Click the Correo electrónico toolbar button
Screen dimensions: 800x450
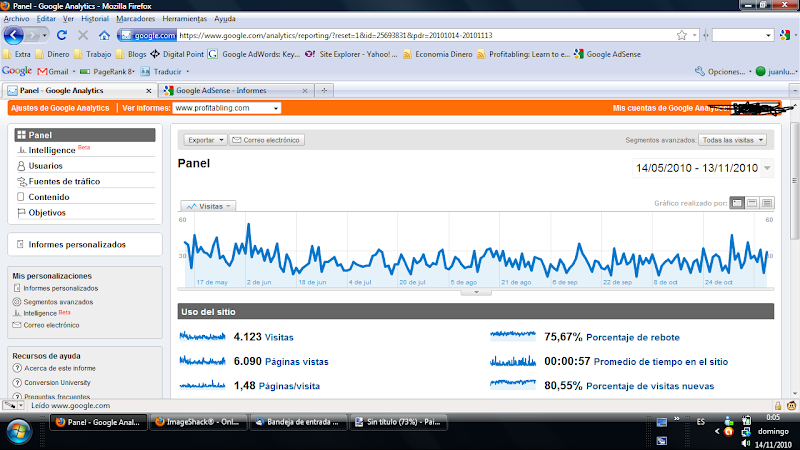[x=267, y=140]
